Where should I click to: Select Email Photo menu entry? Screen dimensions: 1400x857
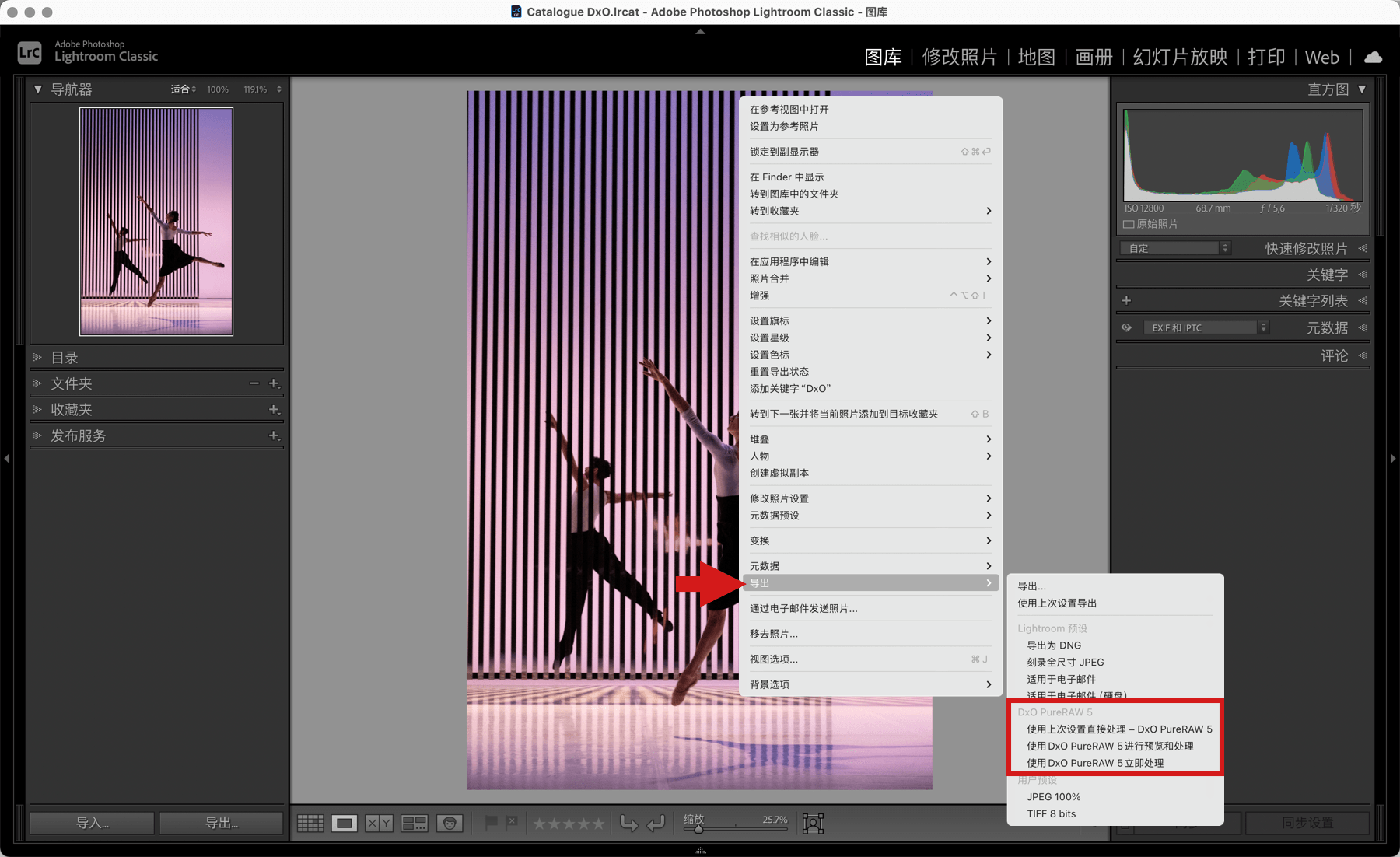pos(870,608)
